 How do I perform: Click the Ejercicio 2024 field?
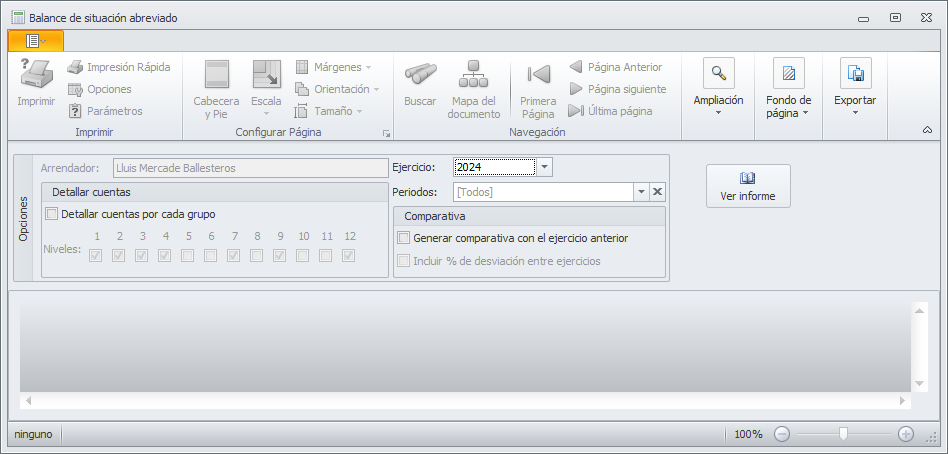tap(495, 167)
